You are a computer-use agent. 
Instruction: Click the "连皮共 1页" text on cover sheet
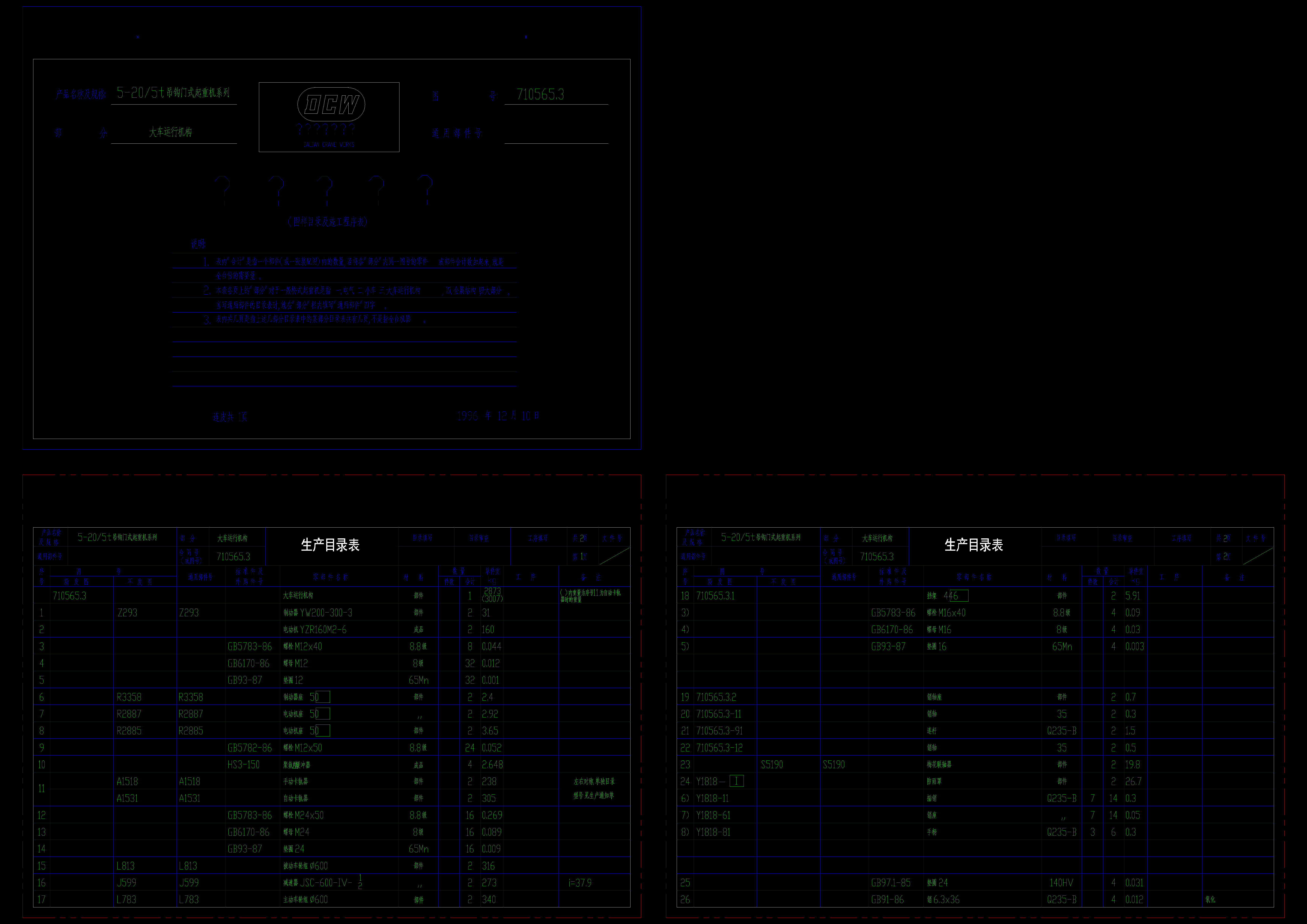click(230, 417)
